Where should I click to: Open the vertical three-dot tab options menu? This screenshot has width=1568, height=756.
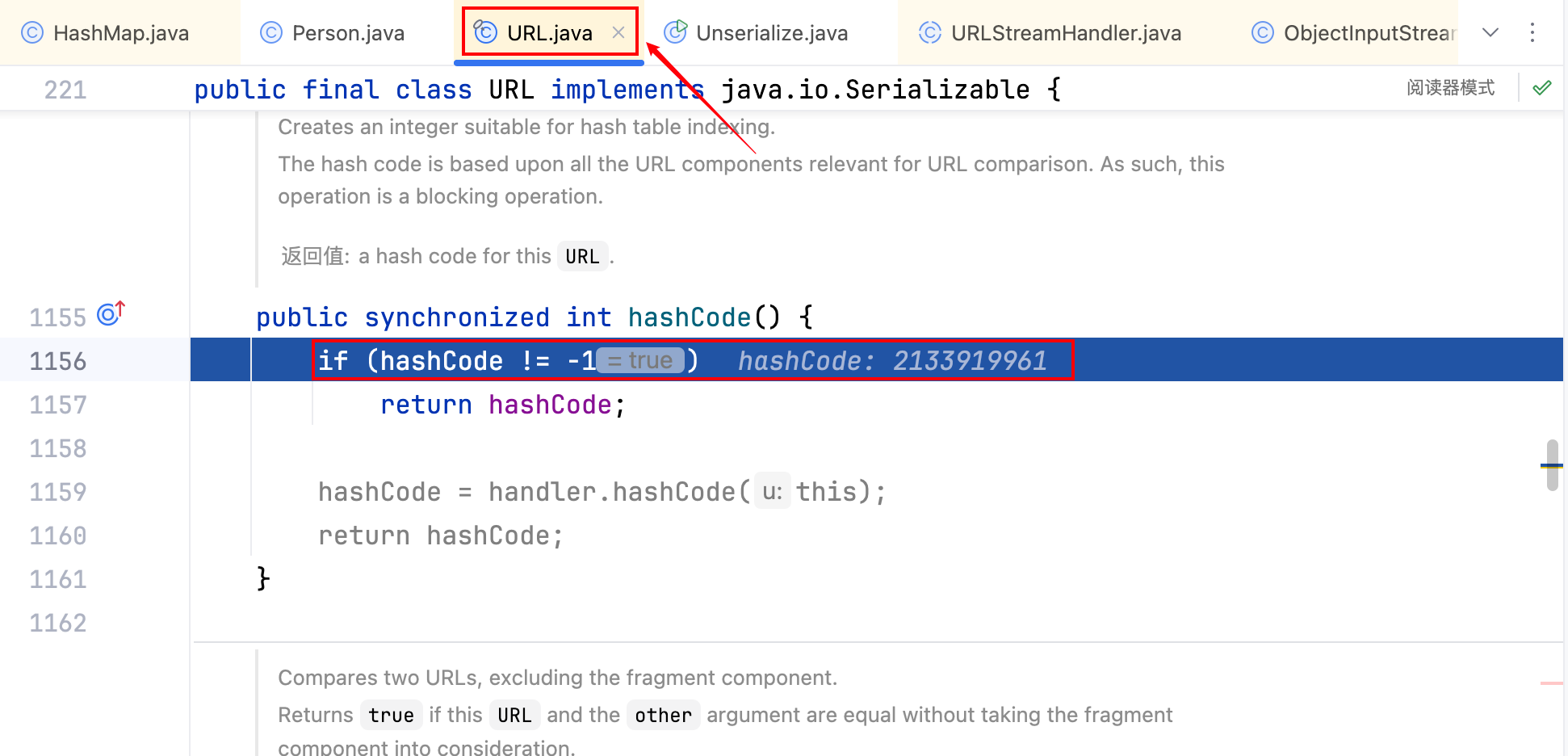1532,33
